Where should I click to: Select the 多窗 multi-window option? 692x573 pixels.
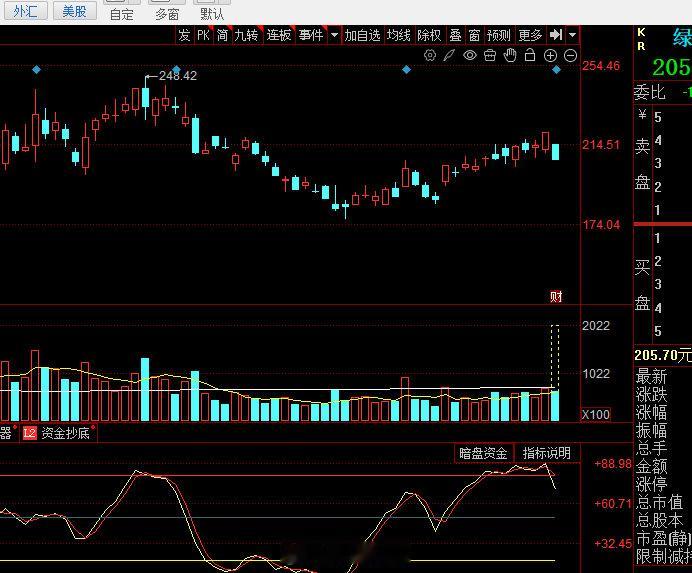pos(167,14)
